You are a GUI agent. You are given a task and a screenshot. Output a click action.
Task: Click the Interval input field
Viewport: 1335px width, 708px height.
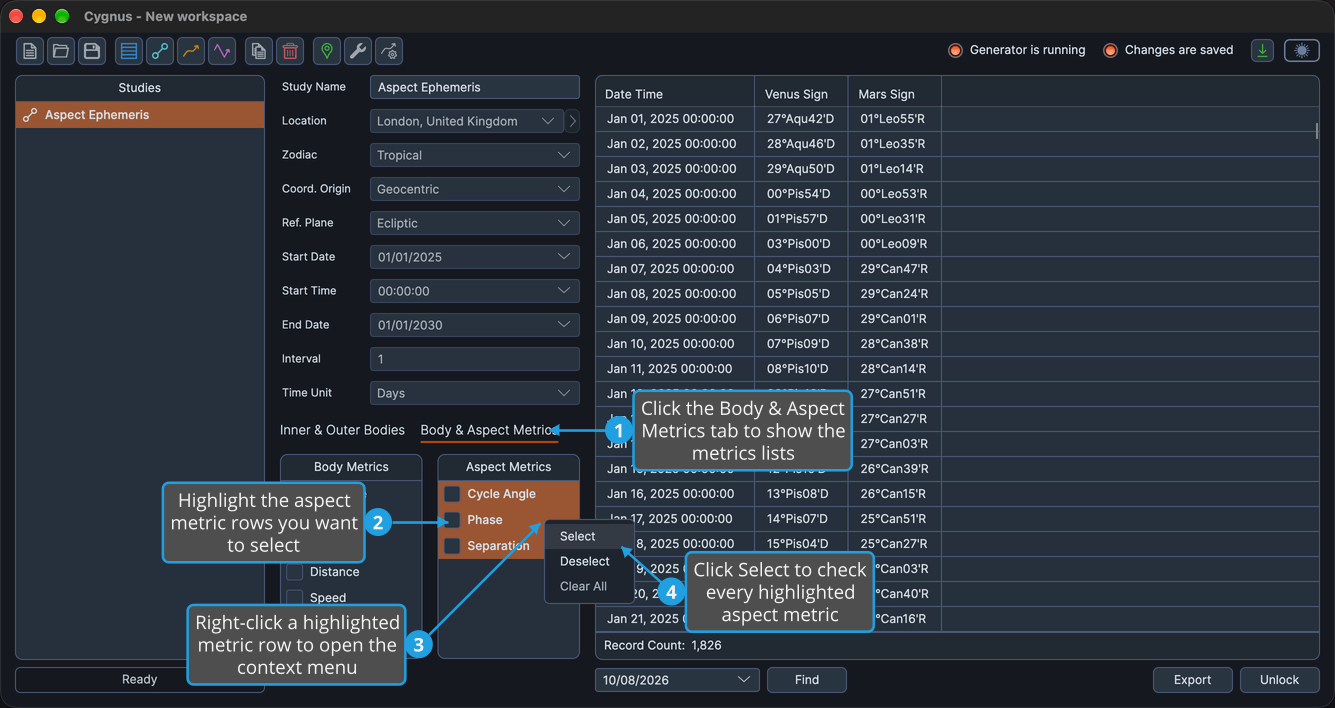[x=474, y=359]
